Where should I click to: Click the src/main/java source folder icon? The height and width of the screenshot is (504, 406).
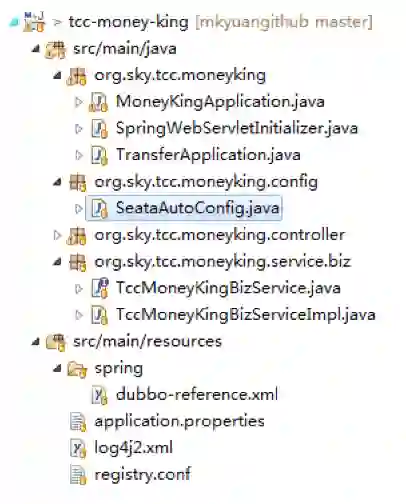point(55,49)
